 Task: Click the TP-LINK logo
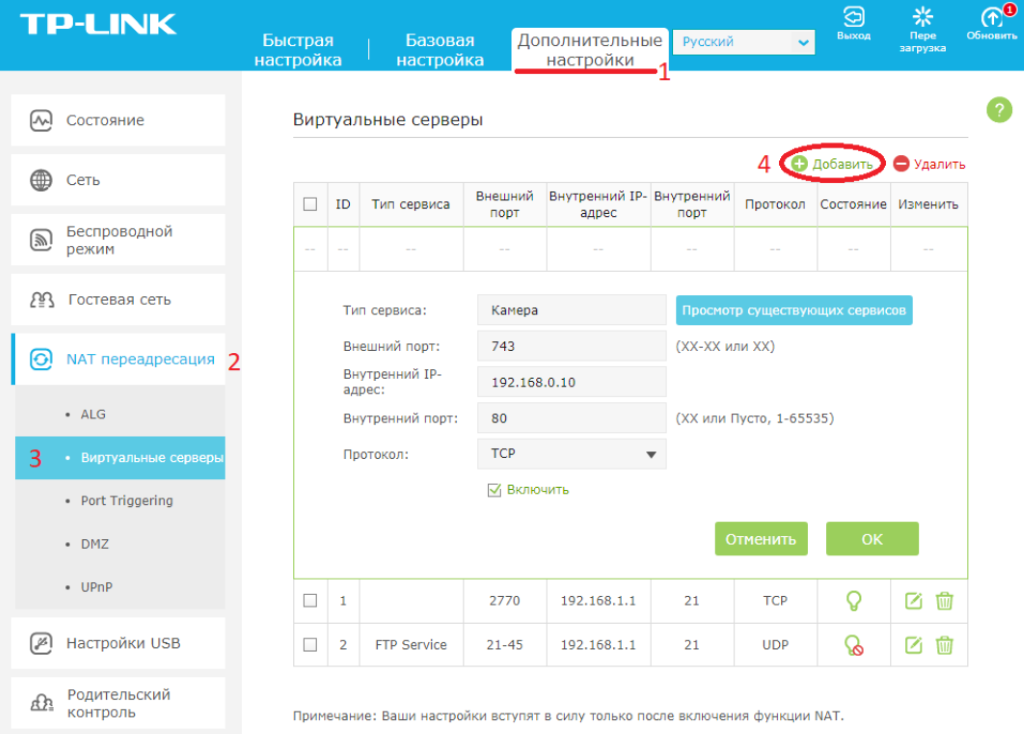98,24
